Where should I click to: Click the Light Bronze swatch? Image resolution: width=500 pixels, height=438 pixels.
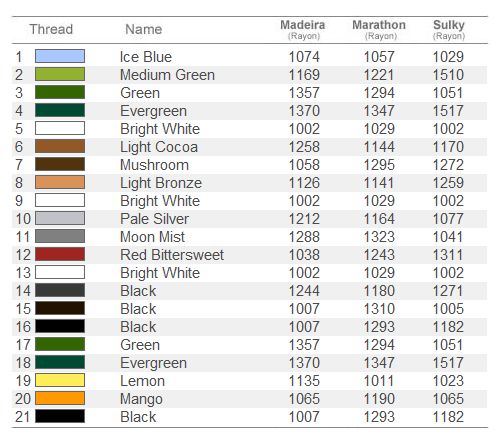coord(60,182)
